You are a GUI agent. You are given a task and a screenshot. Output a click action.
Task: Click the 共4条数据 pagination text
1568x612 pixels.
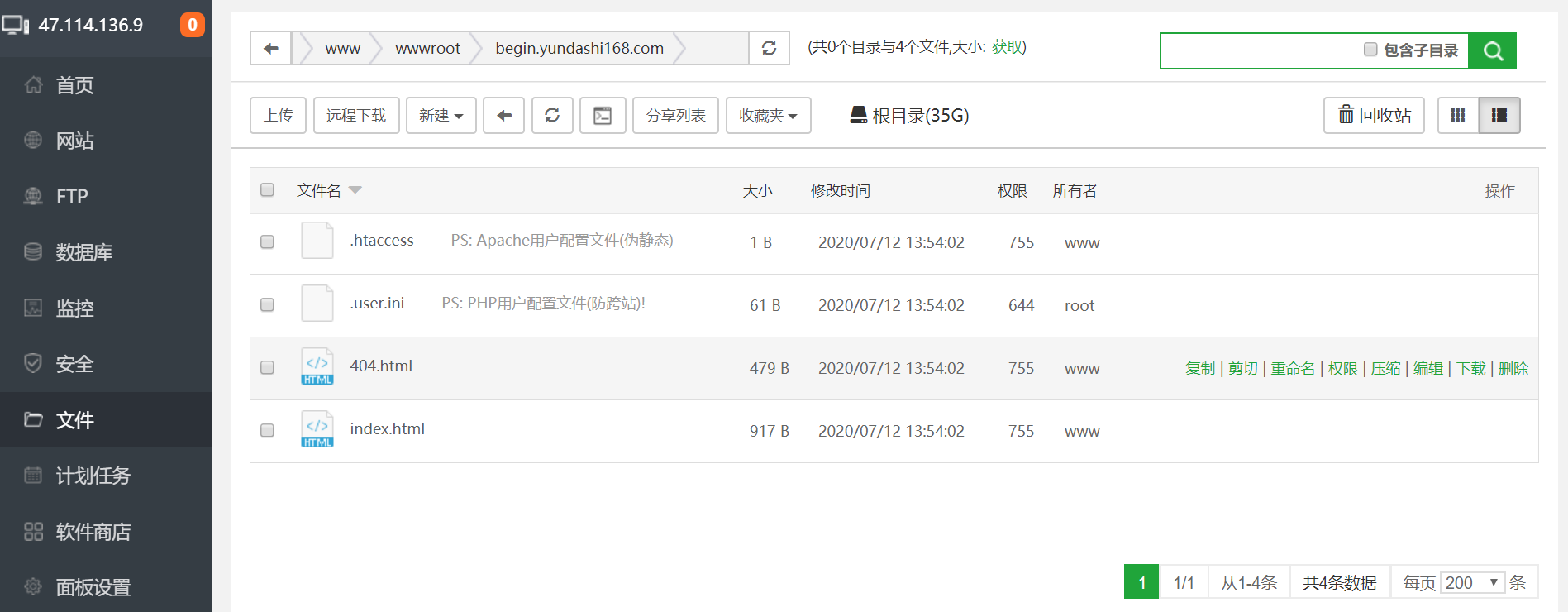(1340, 582)
